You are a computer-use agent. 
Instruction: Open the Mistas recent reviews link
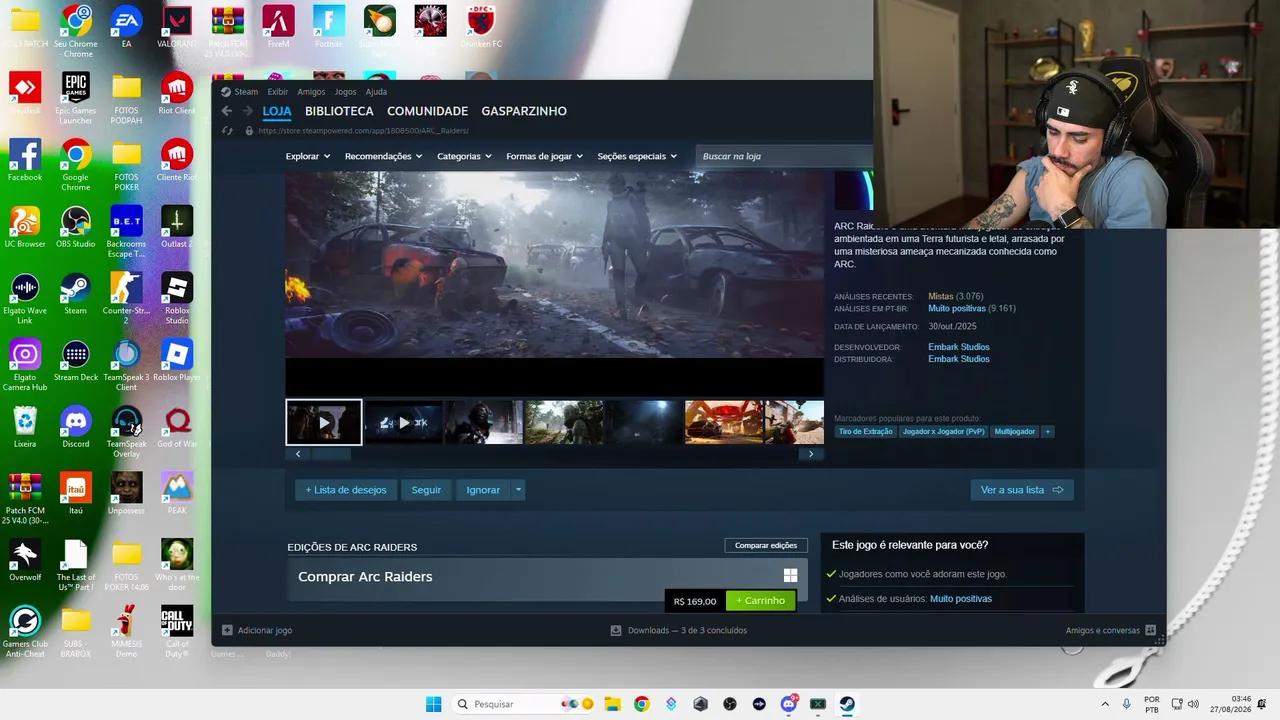tap(941, 297)
